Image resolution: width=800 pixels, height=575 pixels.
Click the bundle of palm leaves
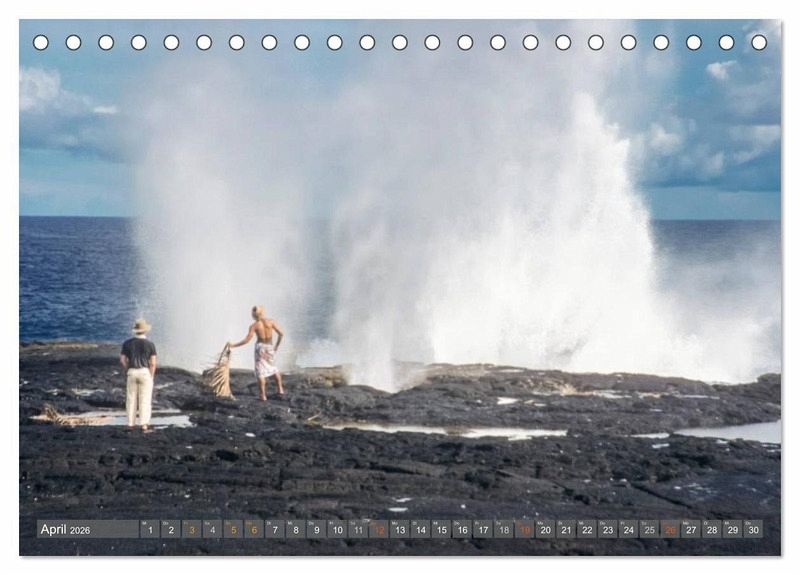pos(219,376)
